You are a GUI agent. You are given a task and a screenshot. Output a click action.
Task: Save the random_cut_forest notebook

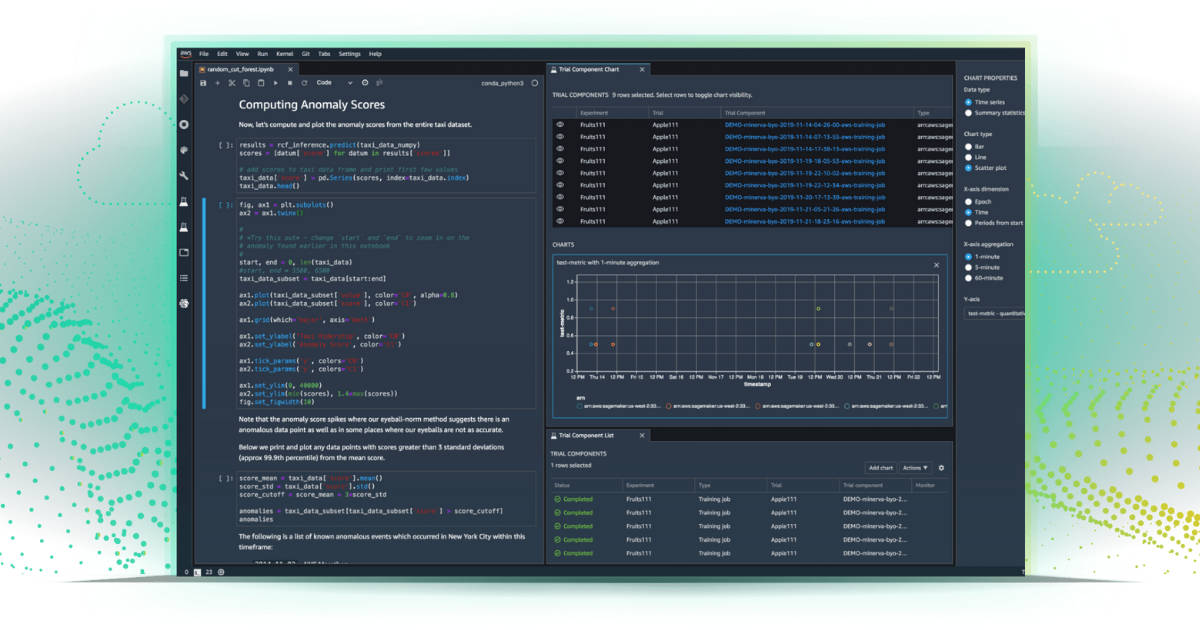point(203,83)
